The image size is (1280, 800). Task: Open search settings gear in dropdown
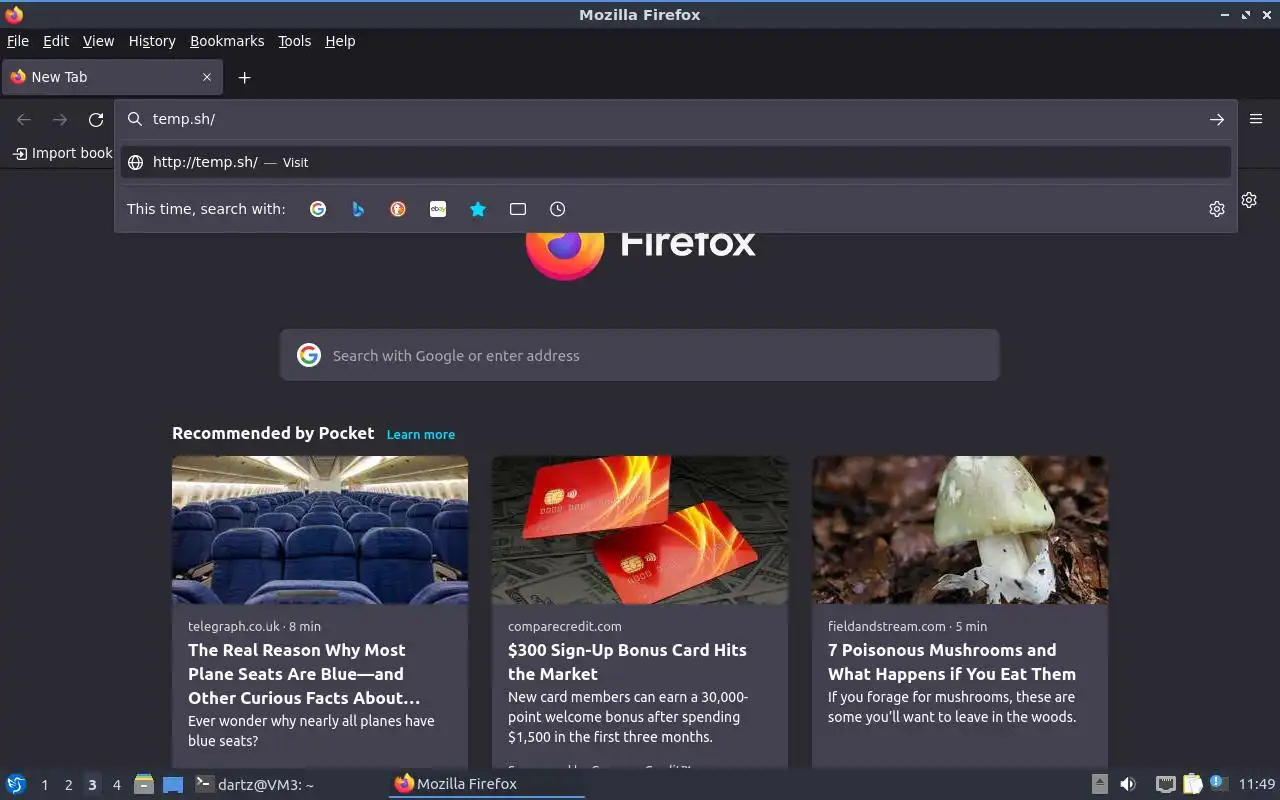click(1217, 209)
